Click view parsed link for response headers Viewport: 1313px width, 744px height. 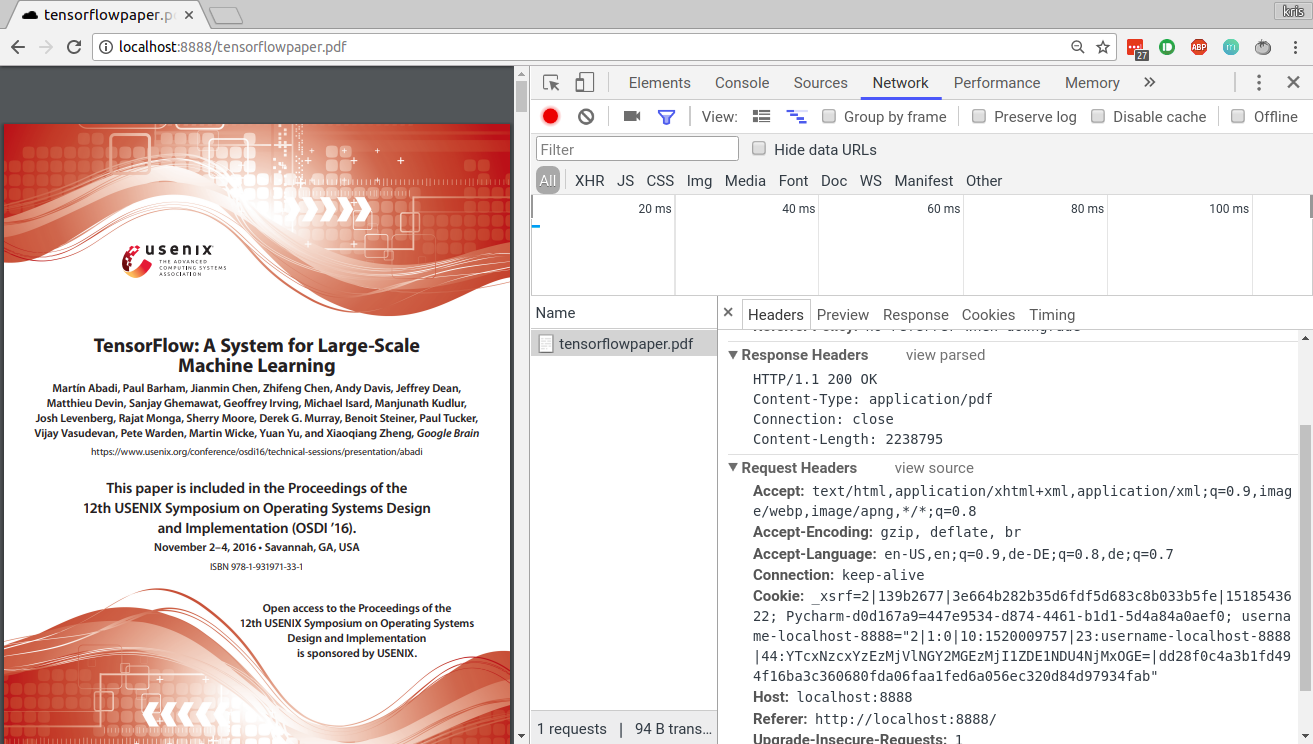[945, 355]
